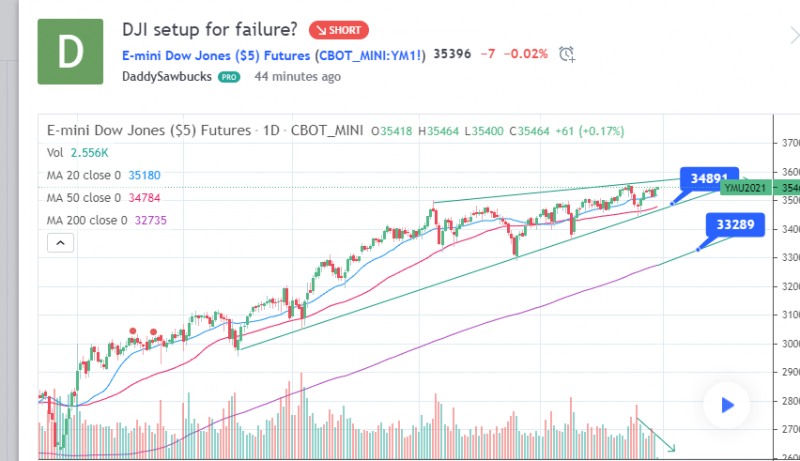Open the E-mini Dow Jones Futures symbol link

pos(275,54)
